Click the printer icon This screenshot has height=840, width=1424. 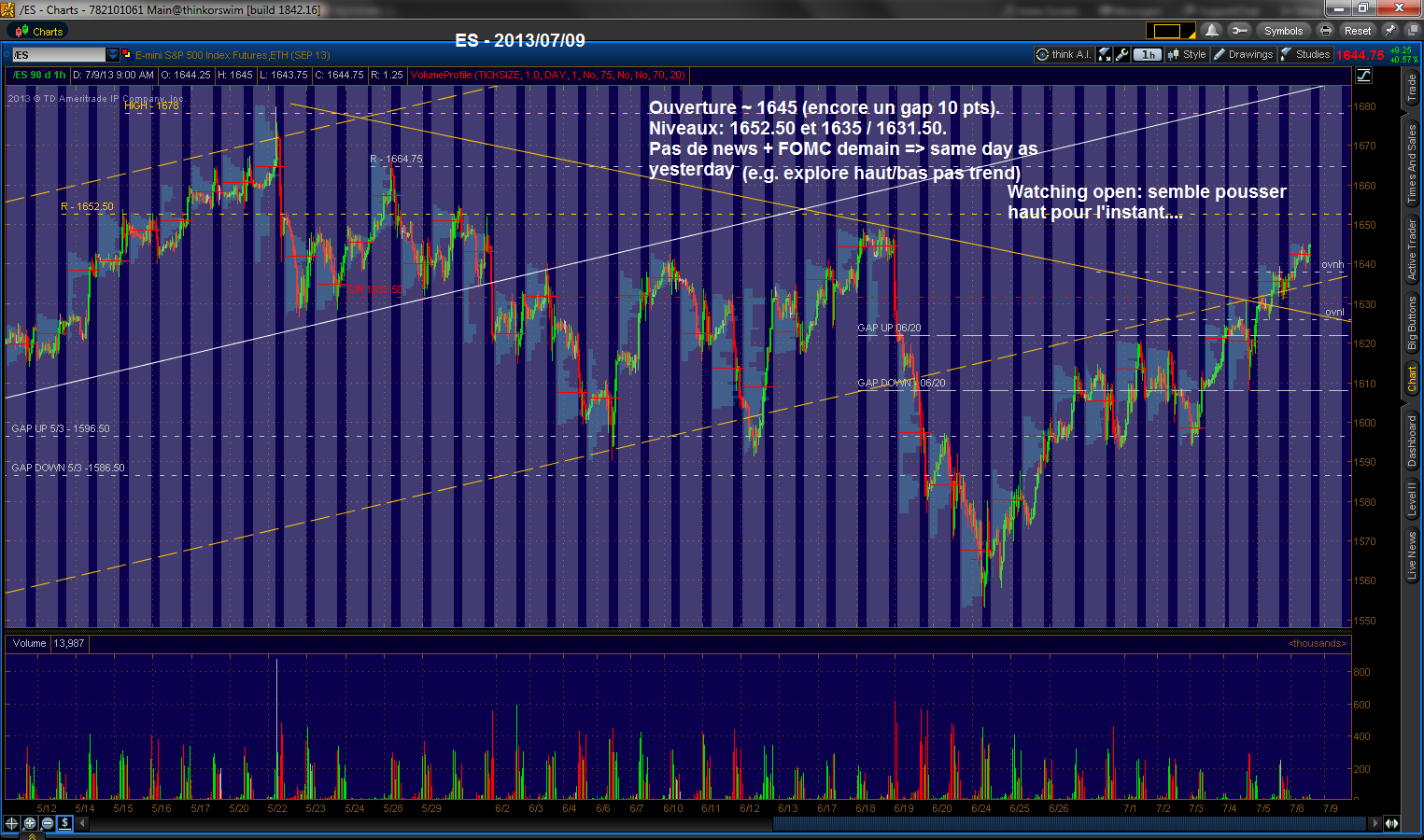pos(1325,31)
